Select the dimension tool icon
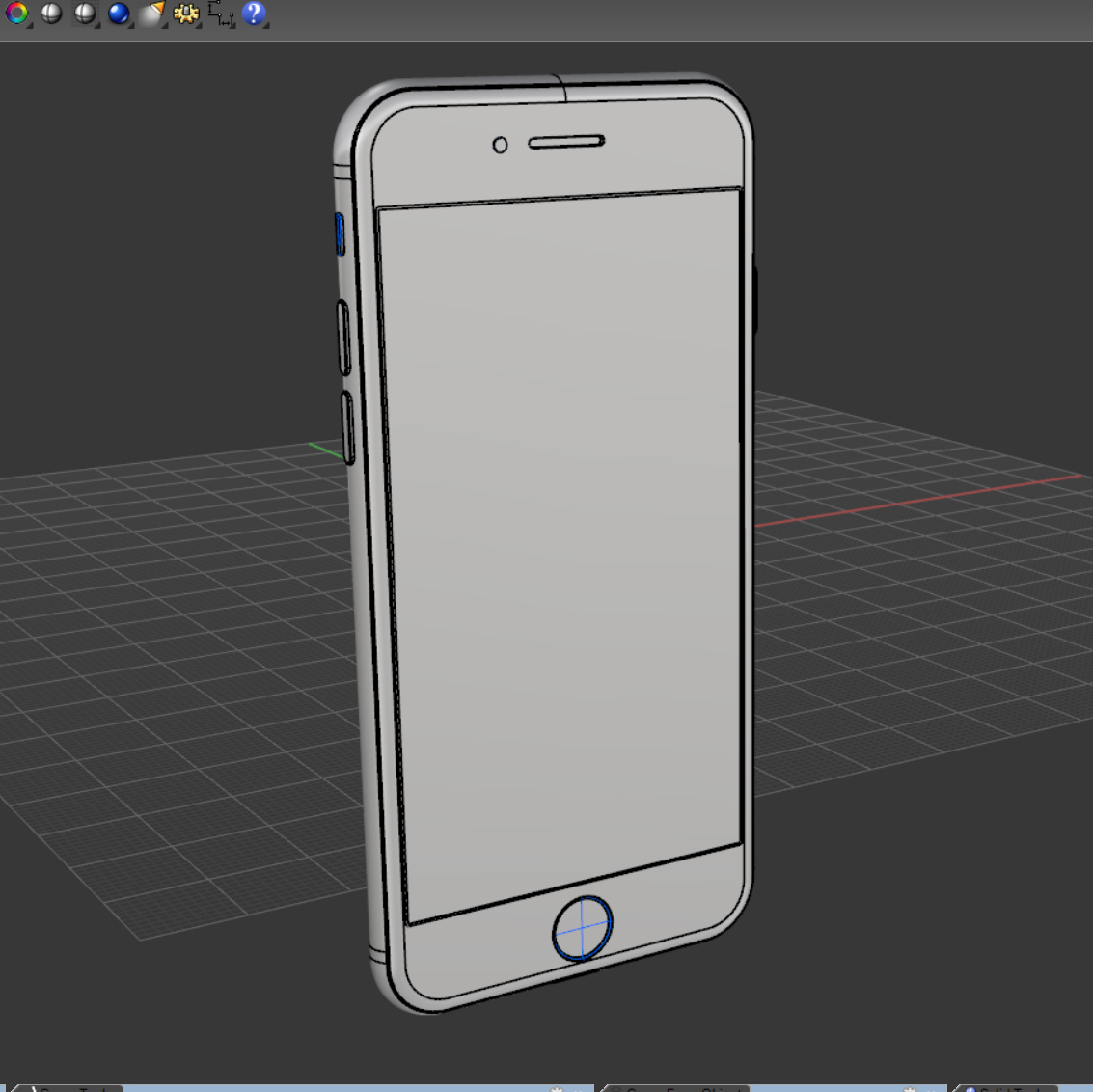This screenshot has width=1093, height=1092. pyautogui.click(x=220, y=13)
